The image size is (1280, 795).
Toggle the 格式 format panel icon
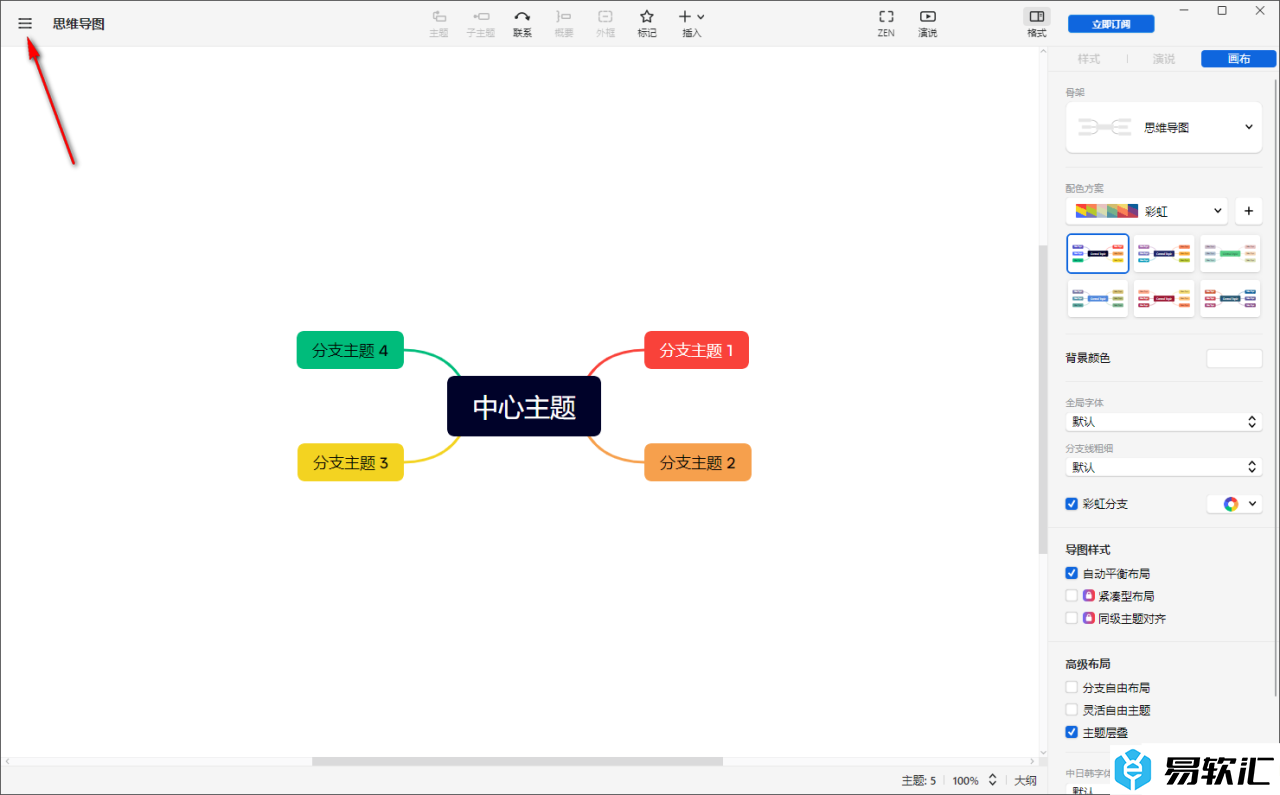point(1036,24)
